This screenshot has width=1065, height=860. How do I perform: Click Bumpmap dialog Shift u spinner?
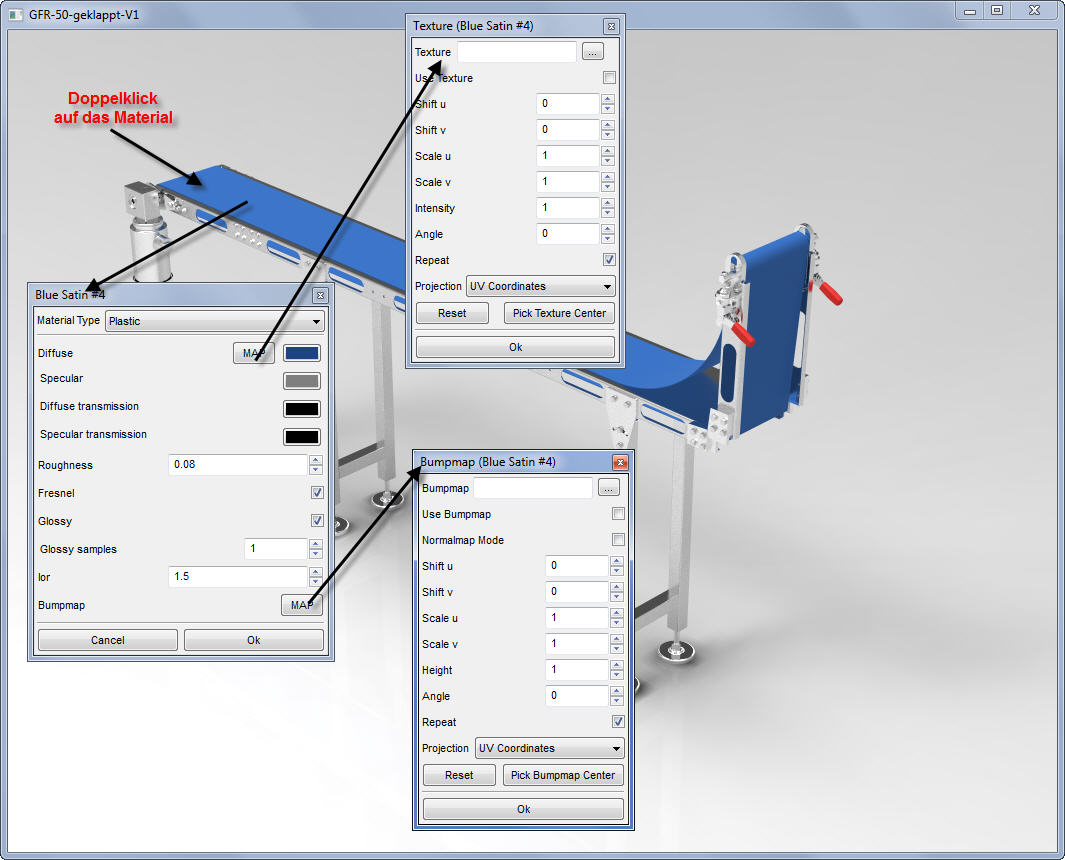[617, 566]
